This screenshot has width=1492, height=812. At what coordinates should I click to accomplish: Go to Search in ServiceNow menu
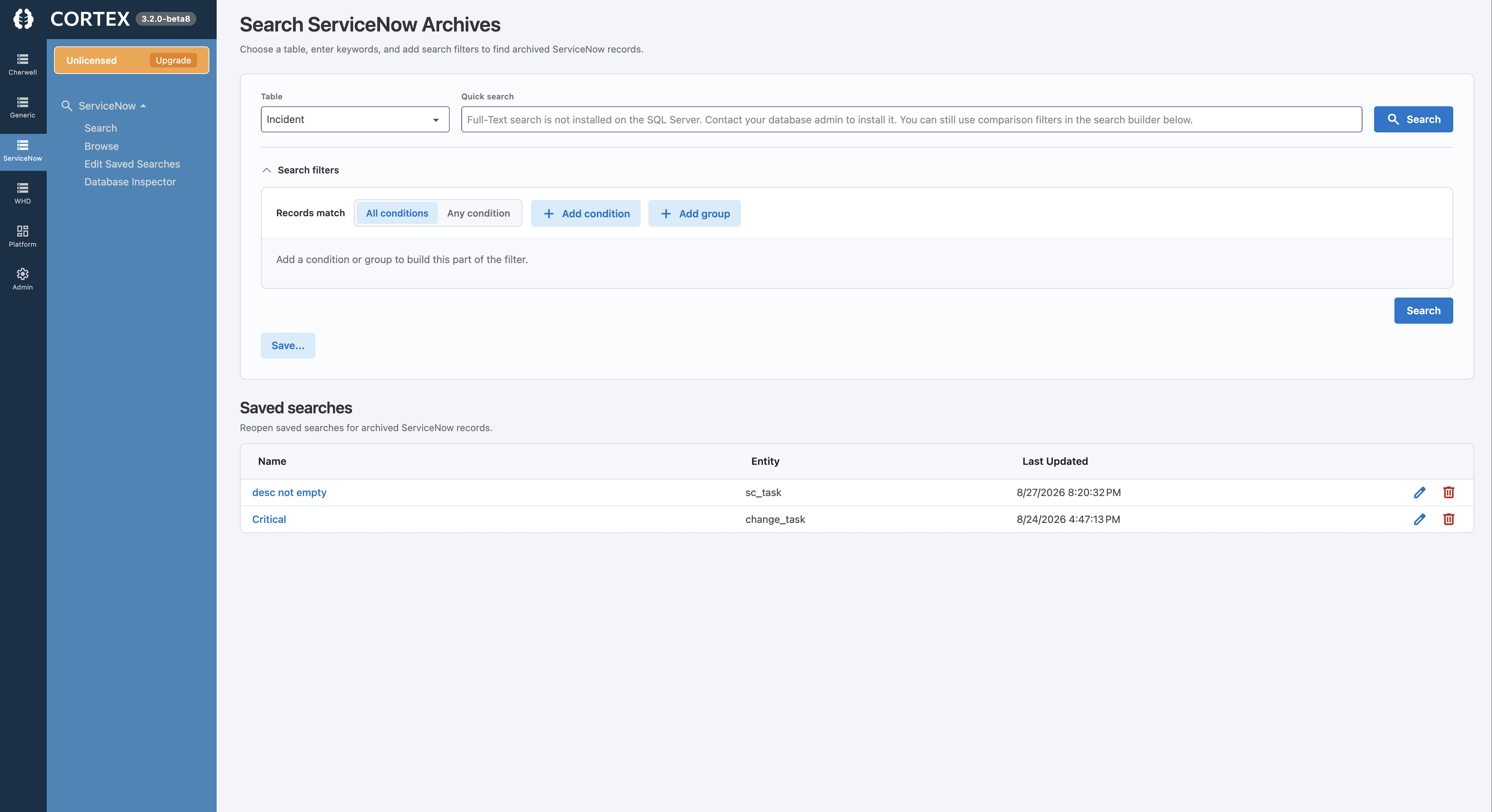(101, 128)
